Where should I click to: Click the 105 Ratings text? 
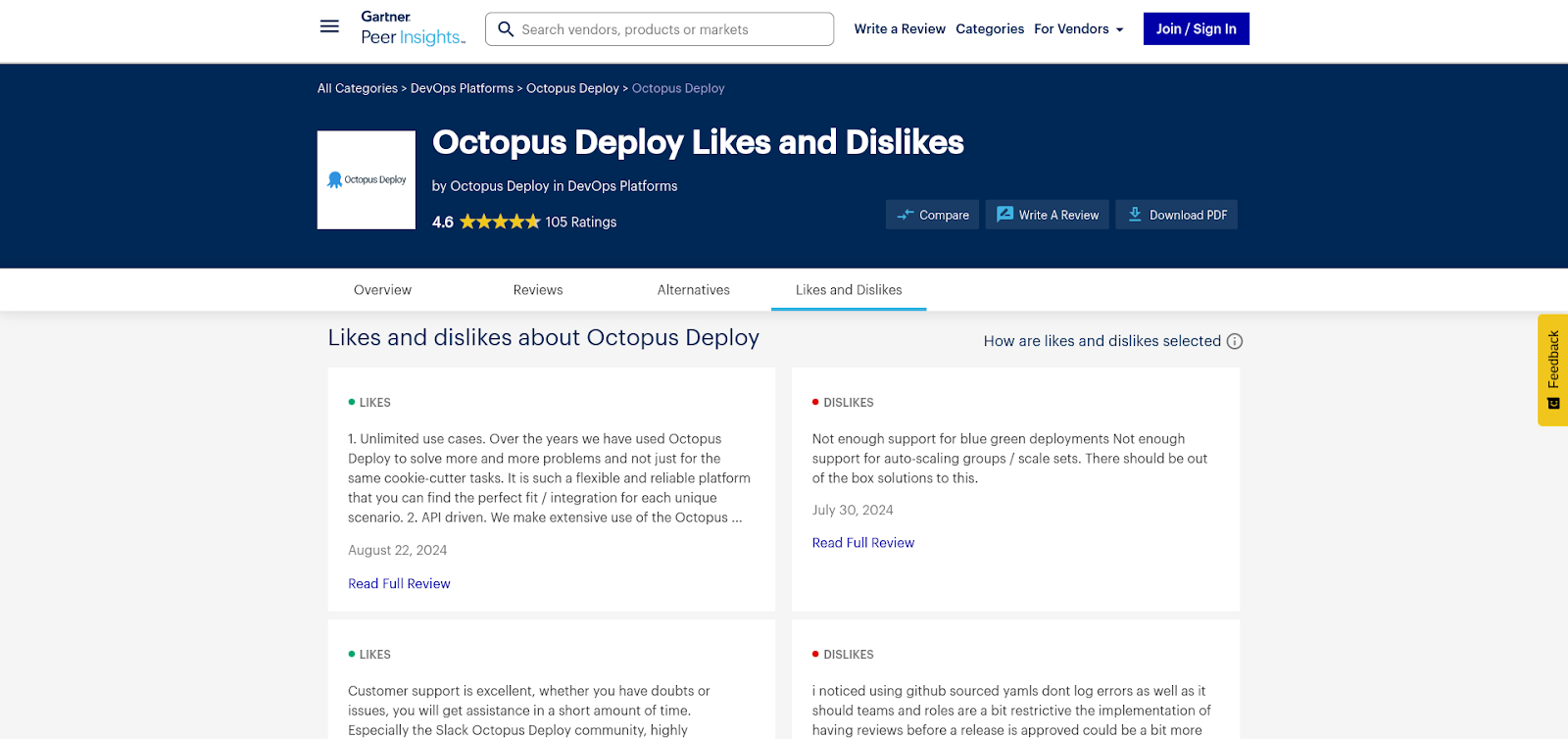581,222
